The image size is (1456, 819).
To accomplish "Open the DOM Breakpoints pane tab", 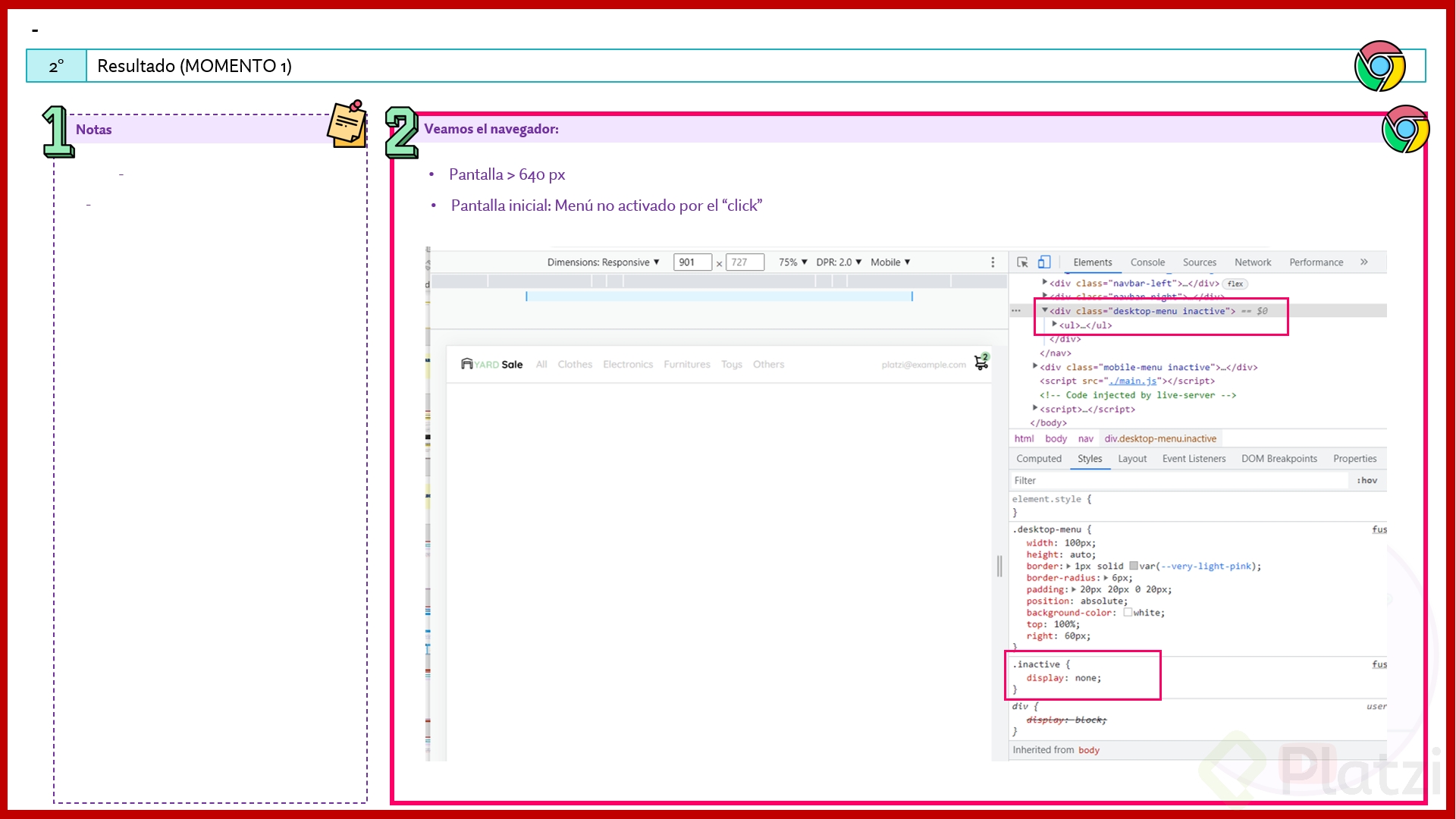I will (x=1279, y=459).
